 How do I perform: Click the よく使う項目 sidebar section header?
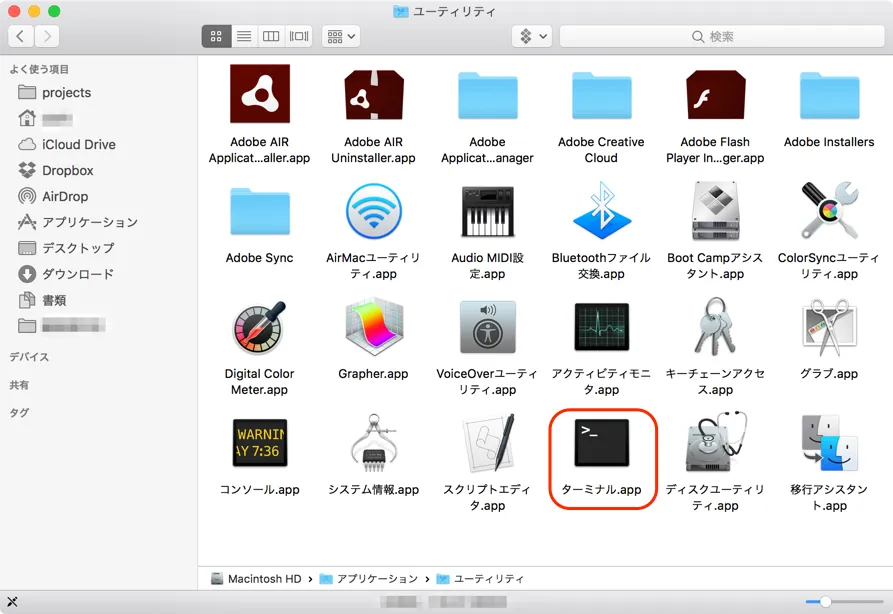[x=39, y=69]
